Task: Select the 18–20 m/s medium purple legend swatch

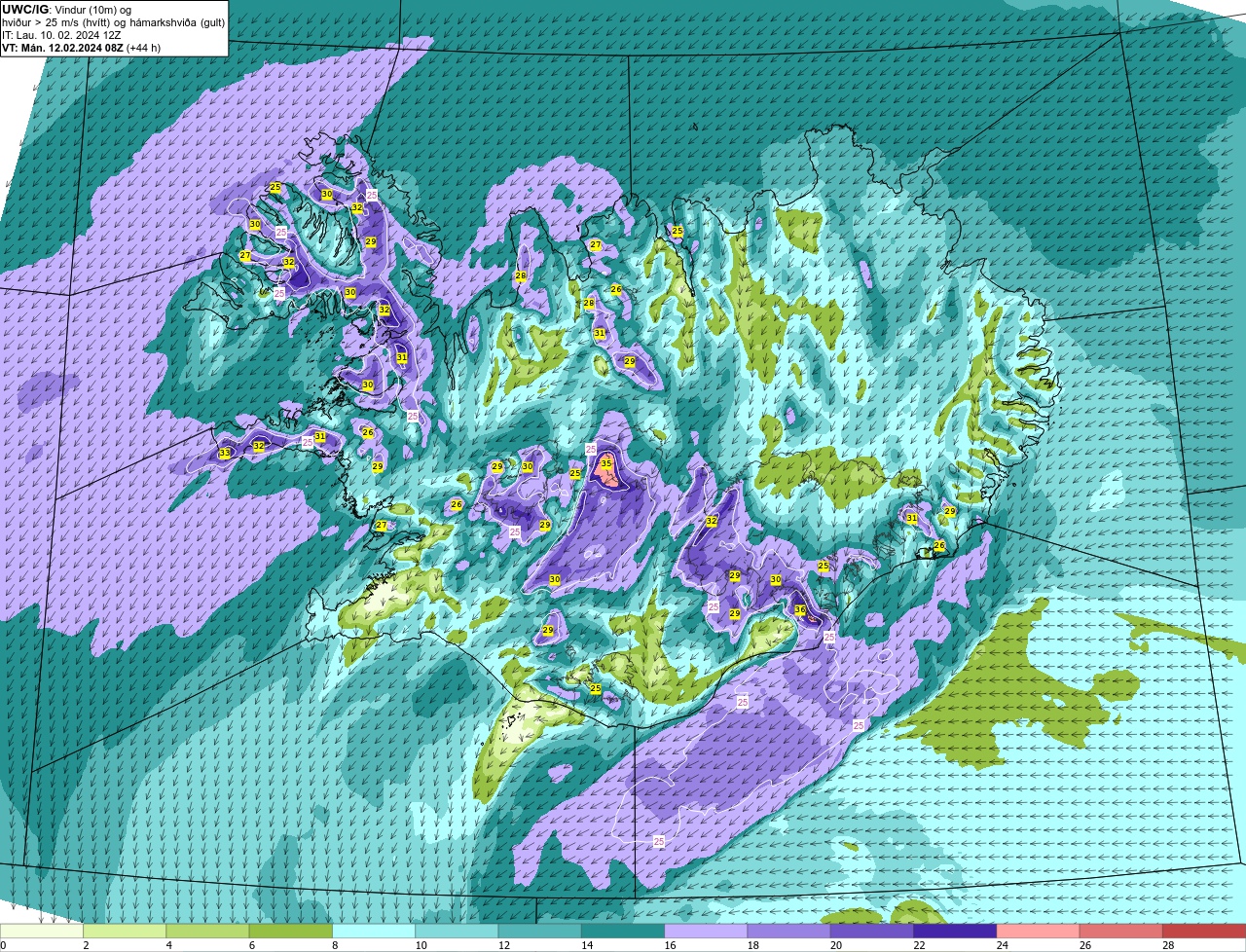Action: click(788, 932)
